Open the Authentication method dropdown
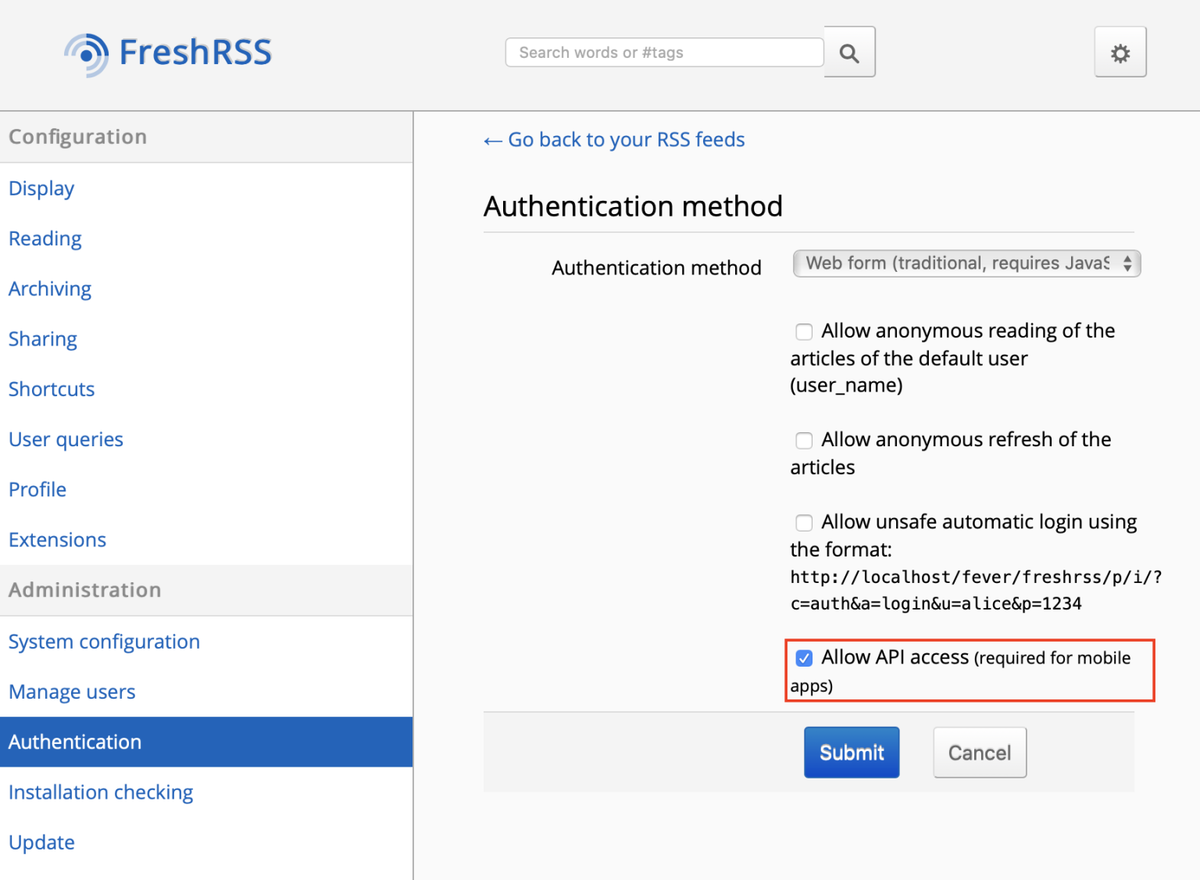The width and height of the screenshot is (1200, 880). click(966, 264)
